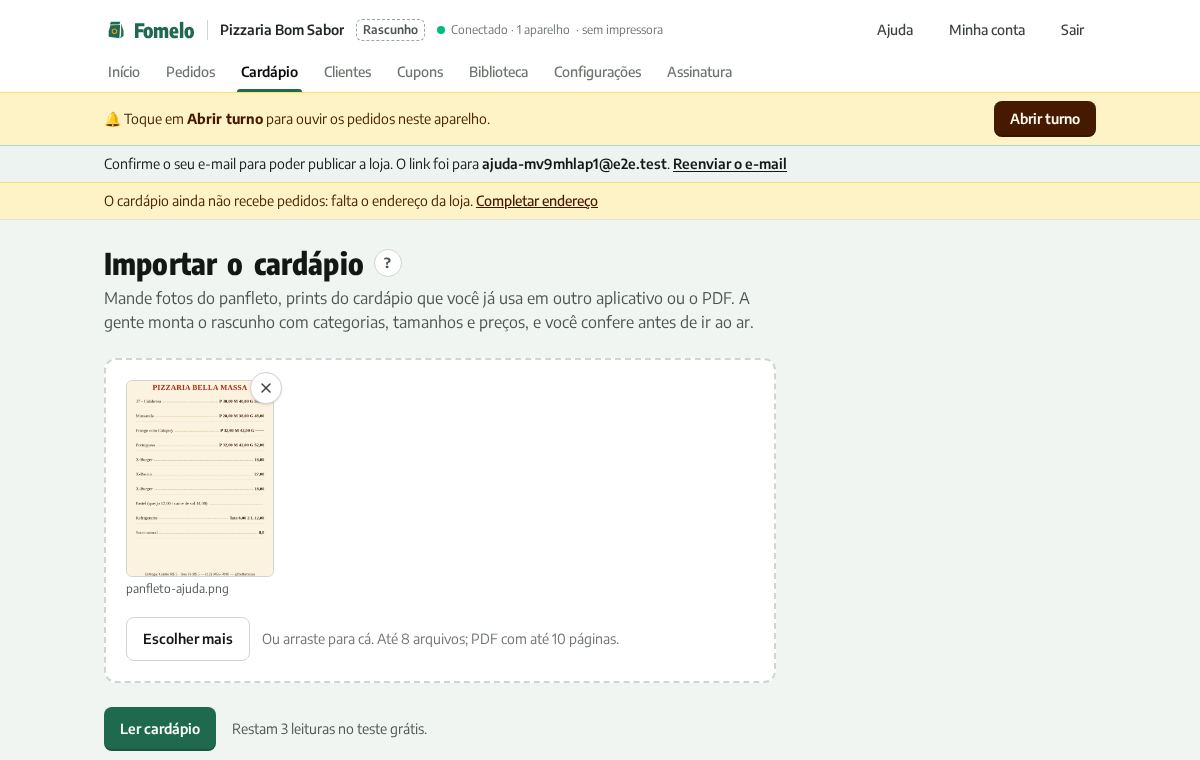Click Sair to log out

point(1072,30)
